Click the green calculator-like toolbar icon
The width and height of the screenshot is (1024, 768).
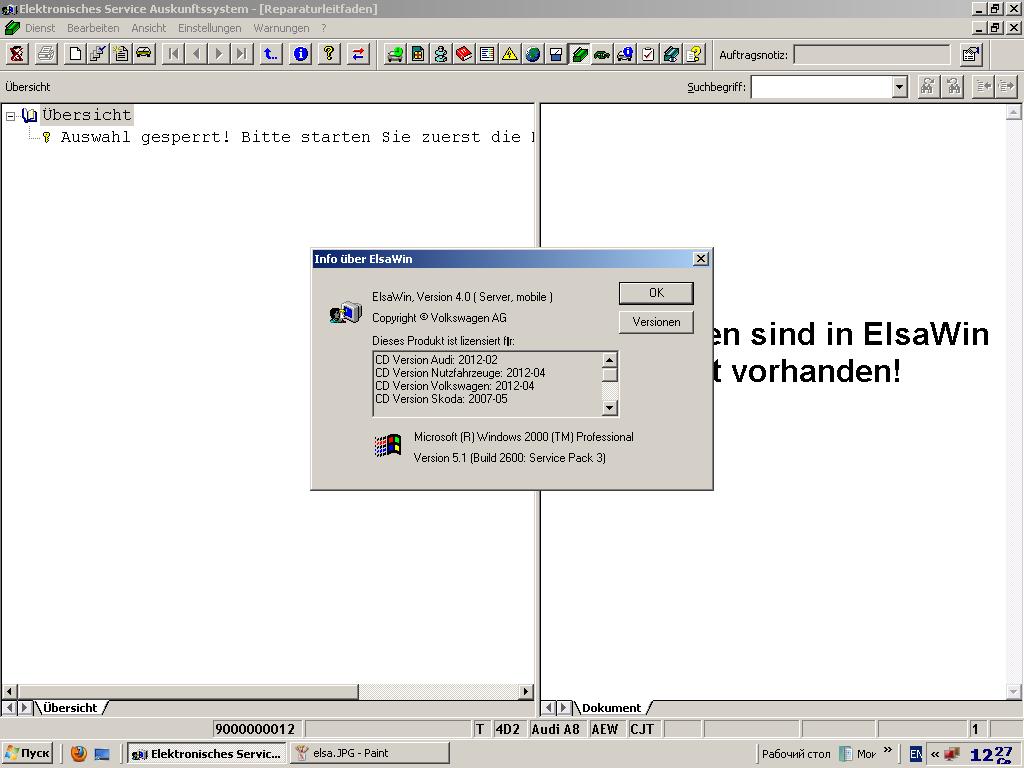point(418,54)
